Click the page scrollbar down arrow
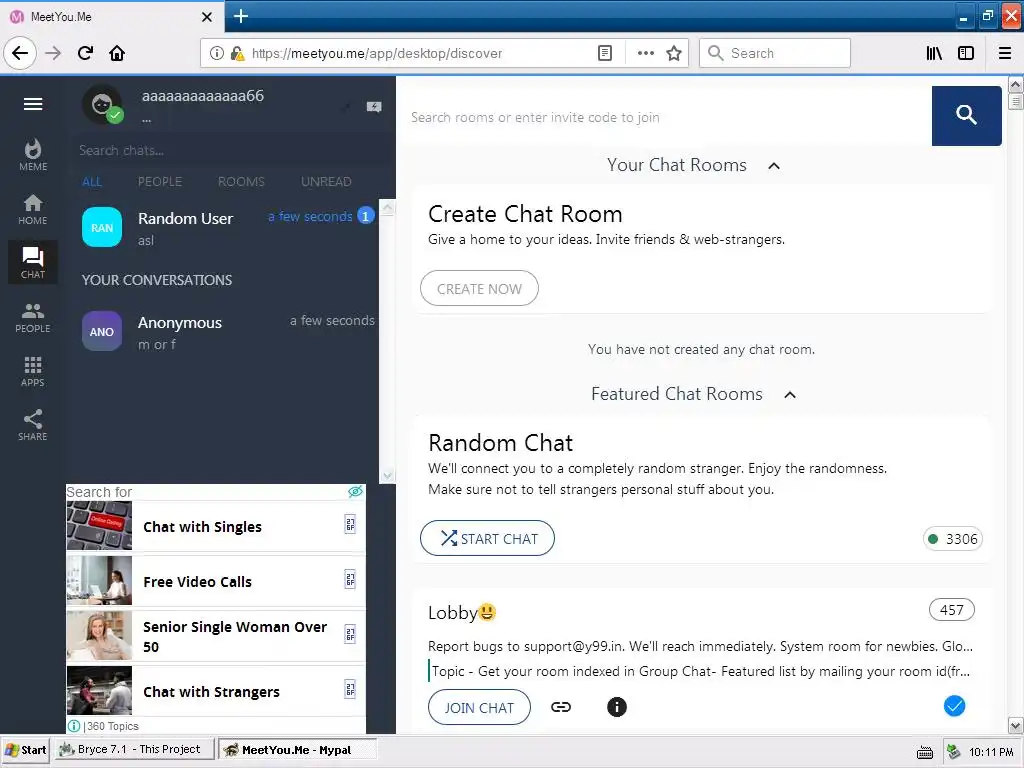The width and height of the screenshot is (1024, 768). tap(1016, 725)
